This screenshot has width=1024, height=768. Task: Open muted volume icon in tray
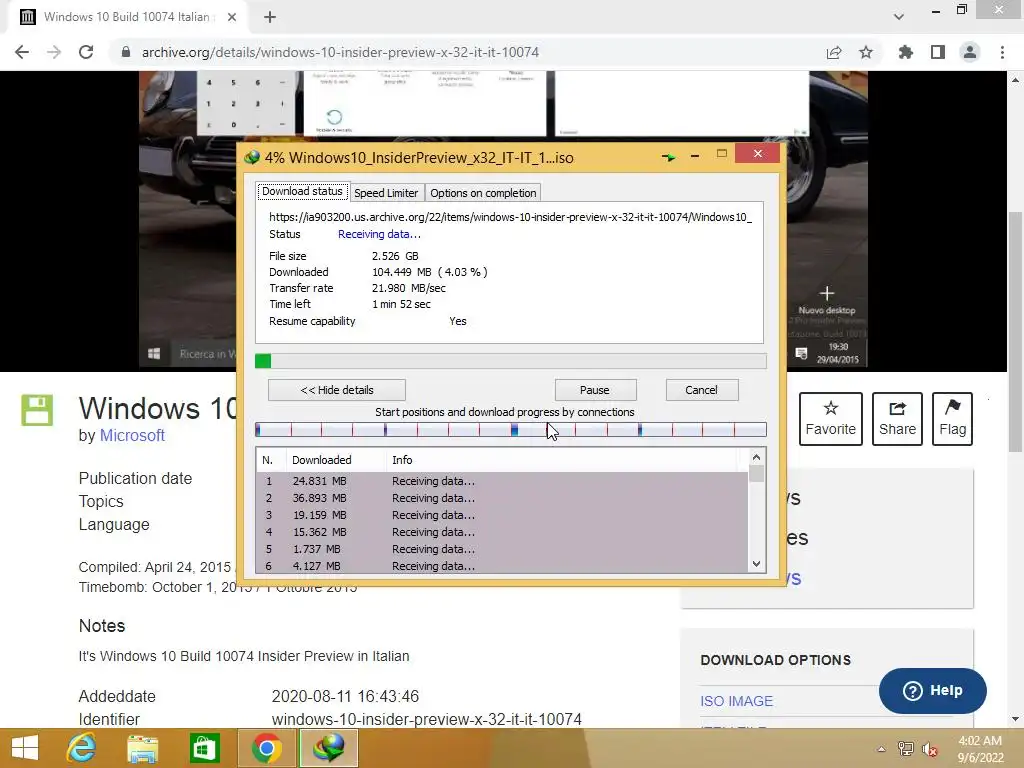coord(930,749)
